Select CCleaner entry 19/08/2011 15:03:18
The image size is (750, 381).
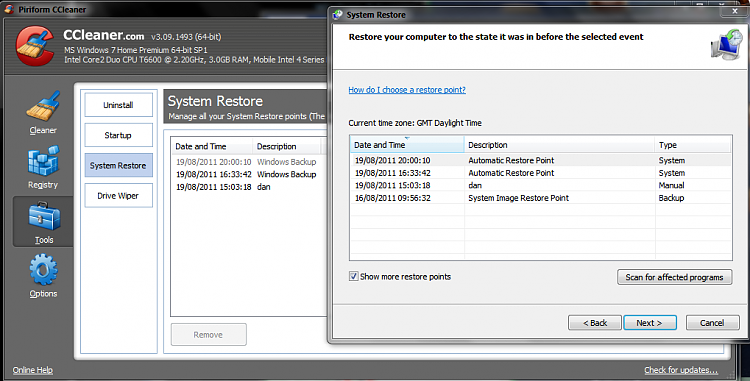(248, 187)
